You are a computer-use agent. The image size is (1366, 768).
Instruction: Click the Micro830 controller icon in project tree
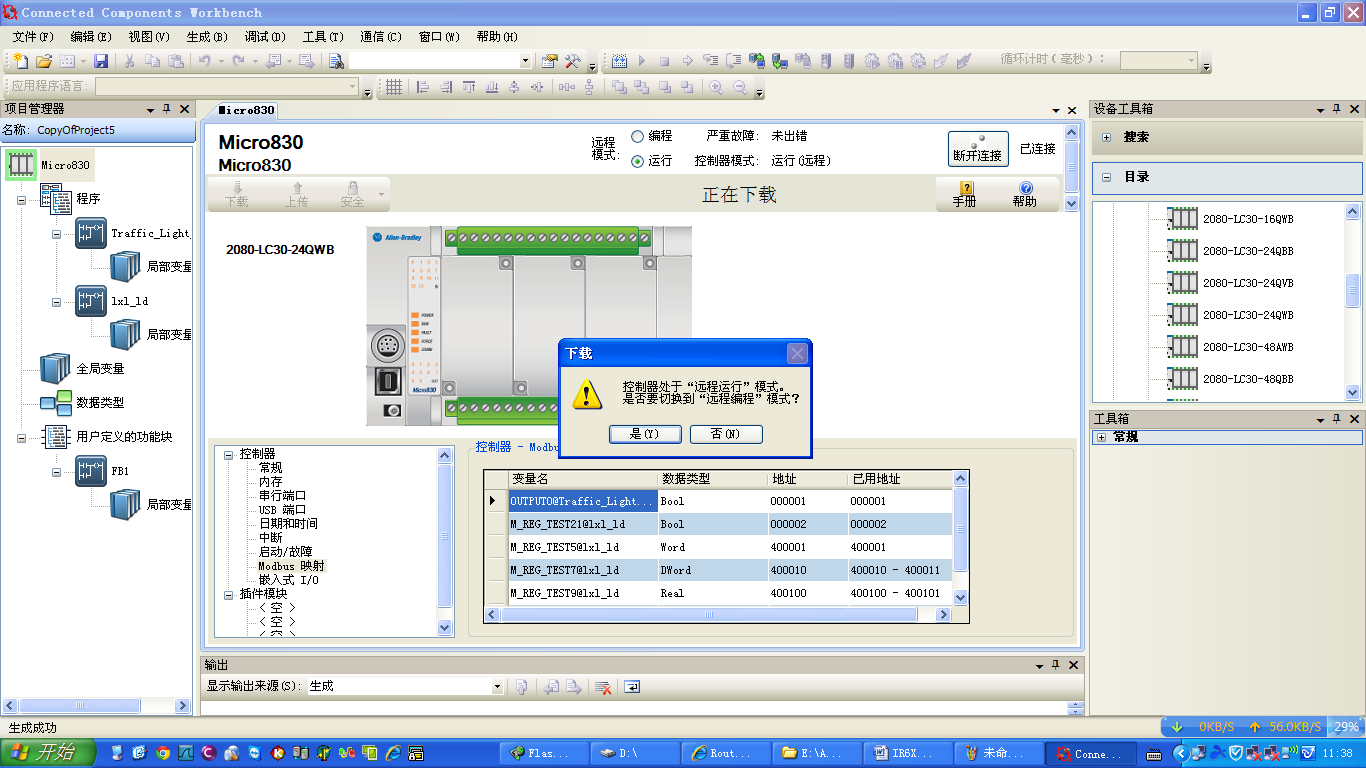point(22,165)
